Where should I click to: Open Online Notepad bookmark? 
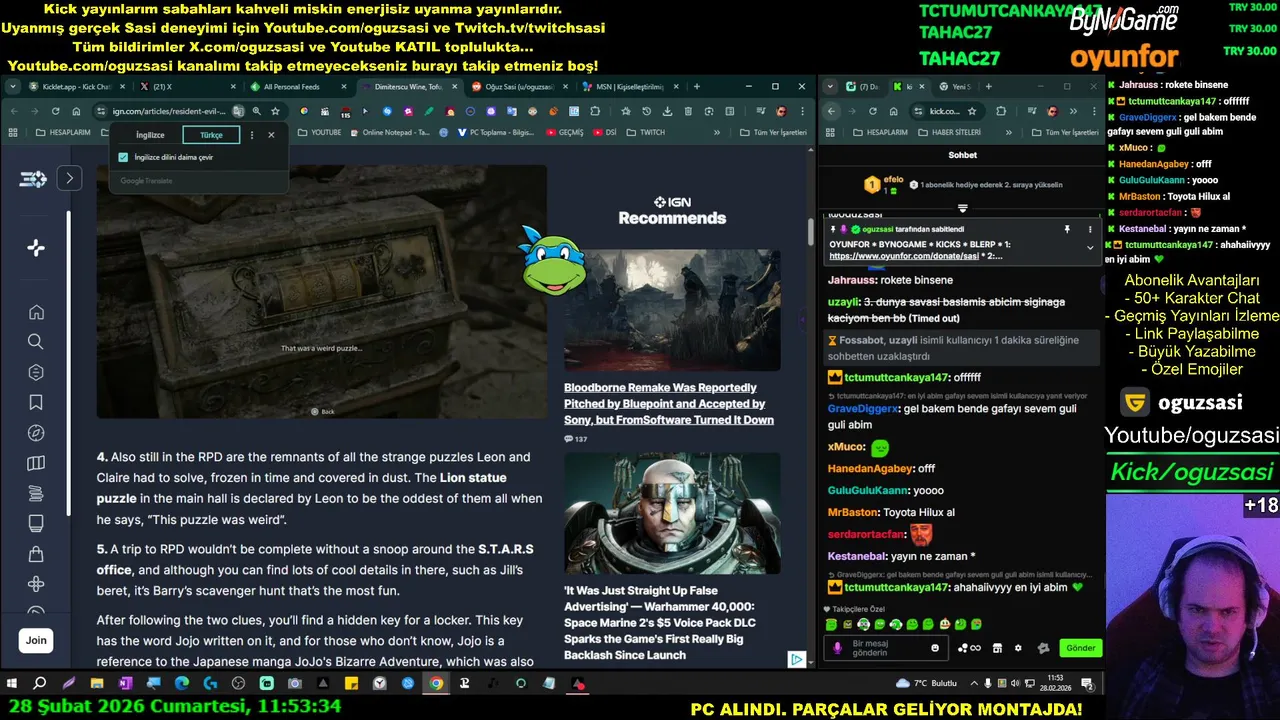tap(389, 132)
